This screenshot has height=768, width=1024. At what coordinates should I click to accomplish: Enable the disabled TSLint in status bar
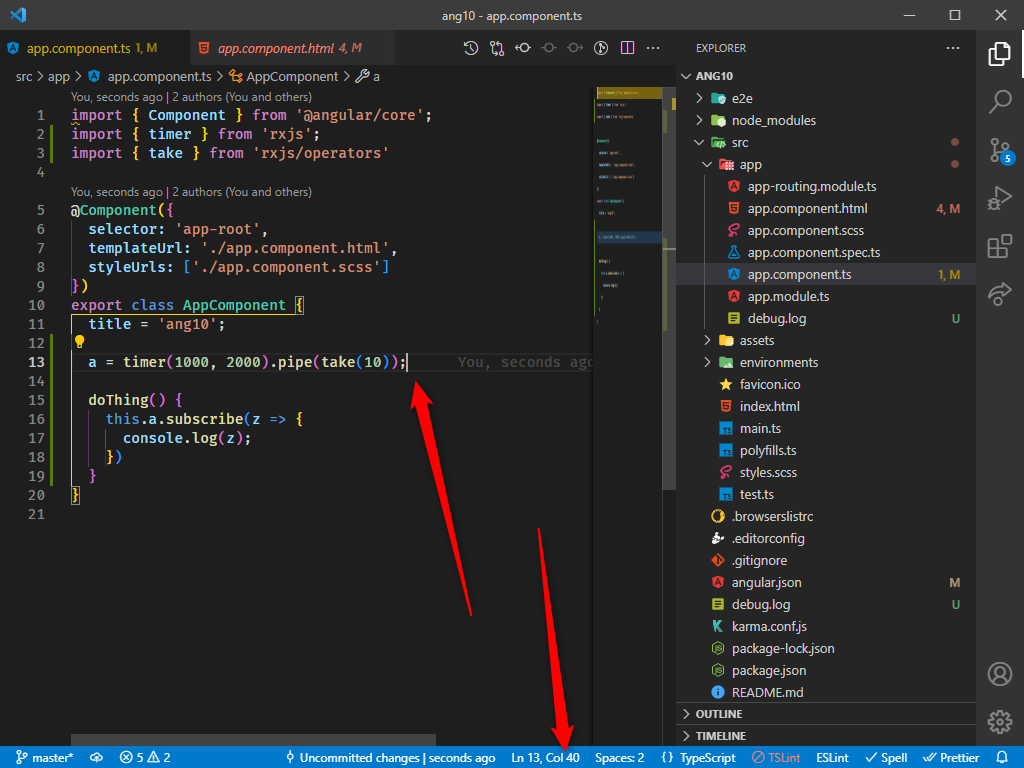click(x=776, y=757)
